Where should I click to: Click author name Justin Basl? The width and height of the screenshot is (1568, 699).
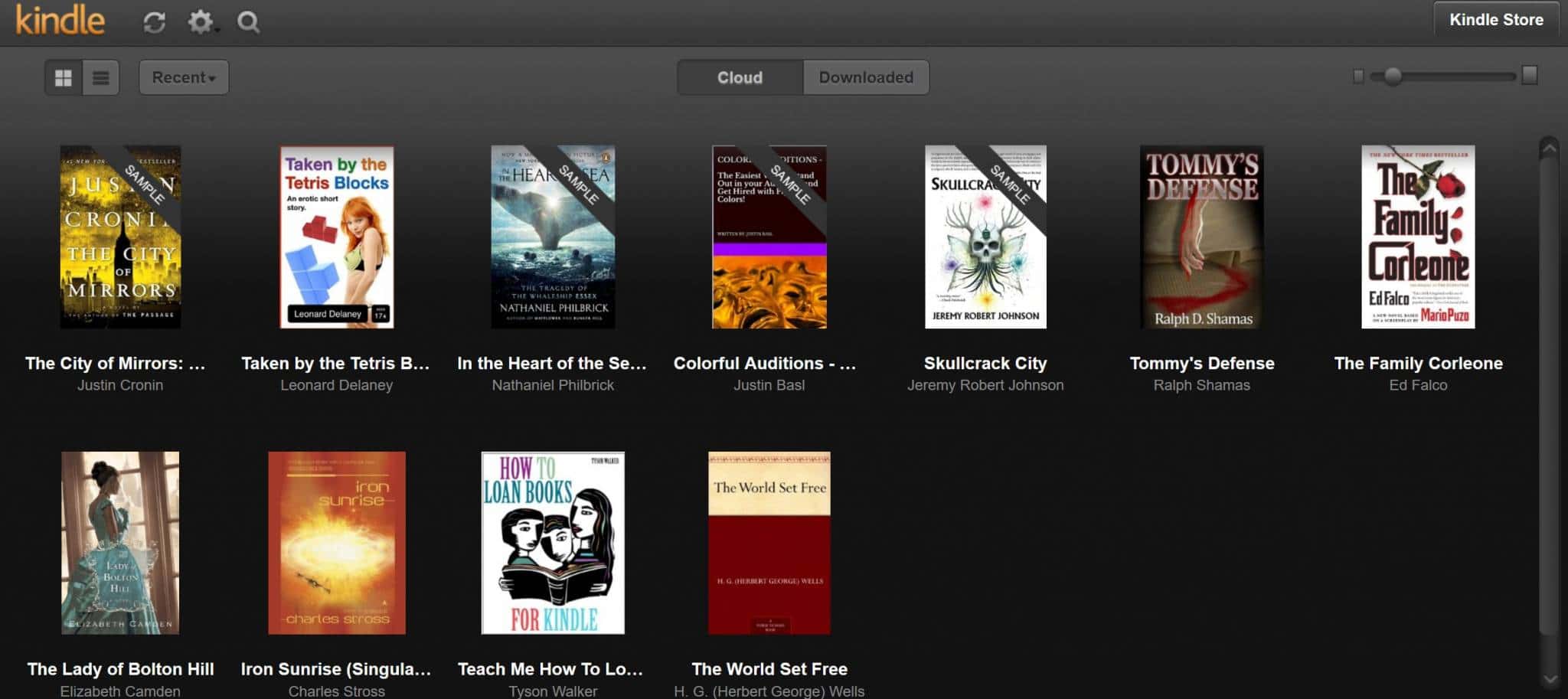769,385
